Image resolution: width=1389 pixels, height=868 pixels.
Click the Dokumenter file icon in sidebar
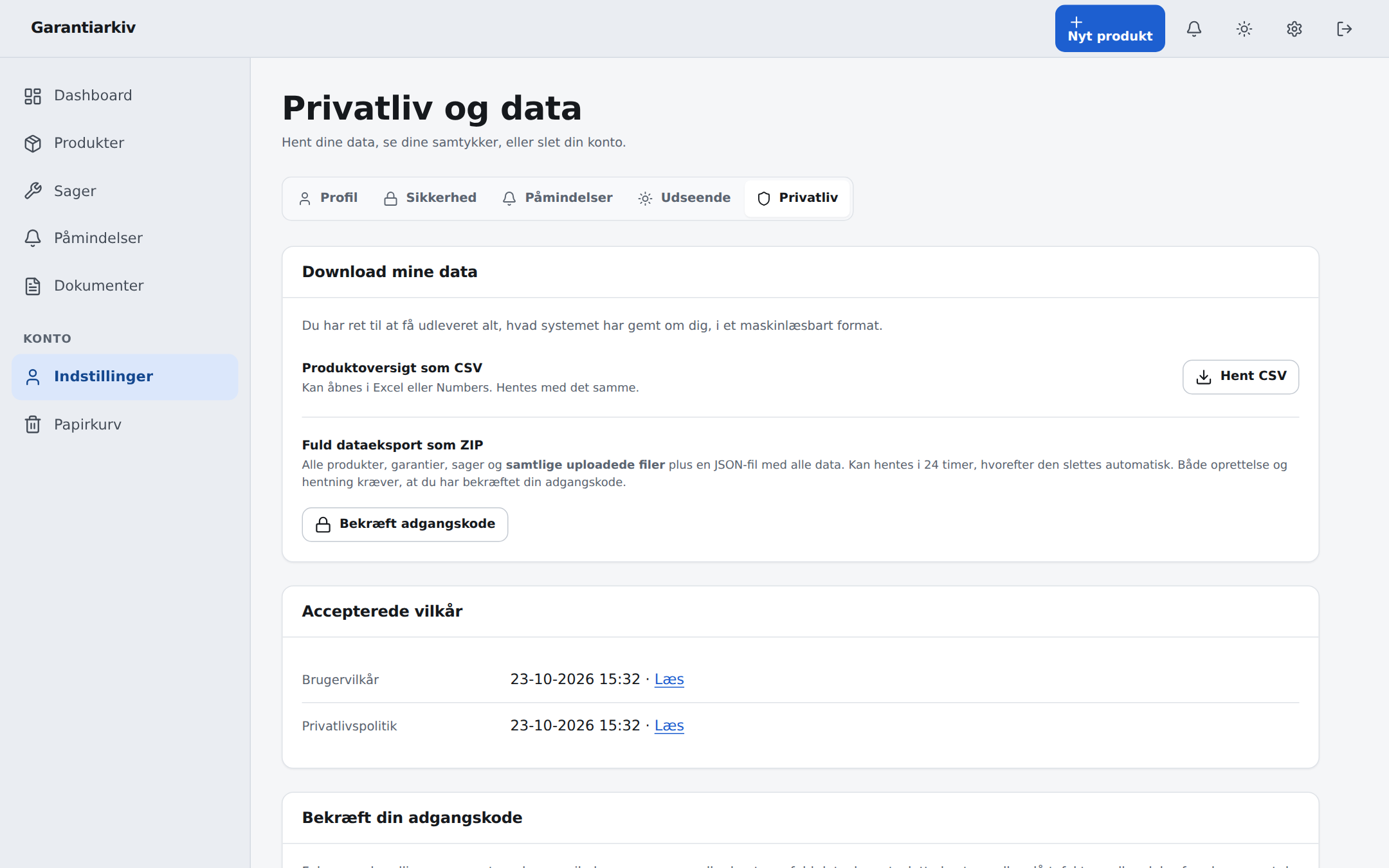click(33, 286)
